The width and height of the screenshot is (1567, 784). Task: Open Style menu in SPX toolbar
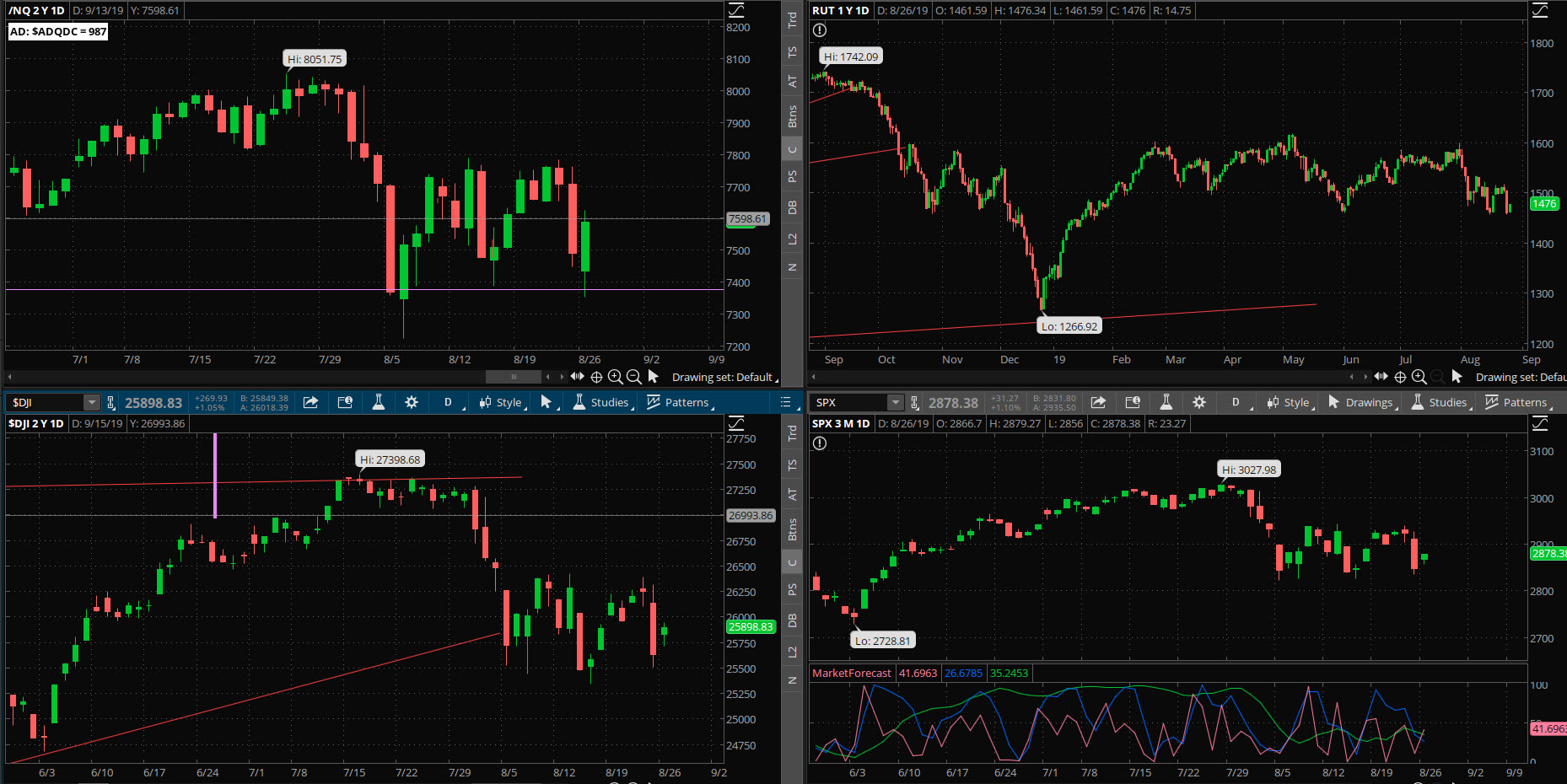point(1290,402)
